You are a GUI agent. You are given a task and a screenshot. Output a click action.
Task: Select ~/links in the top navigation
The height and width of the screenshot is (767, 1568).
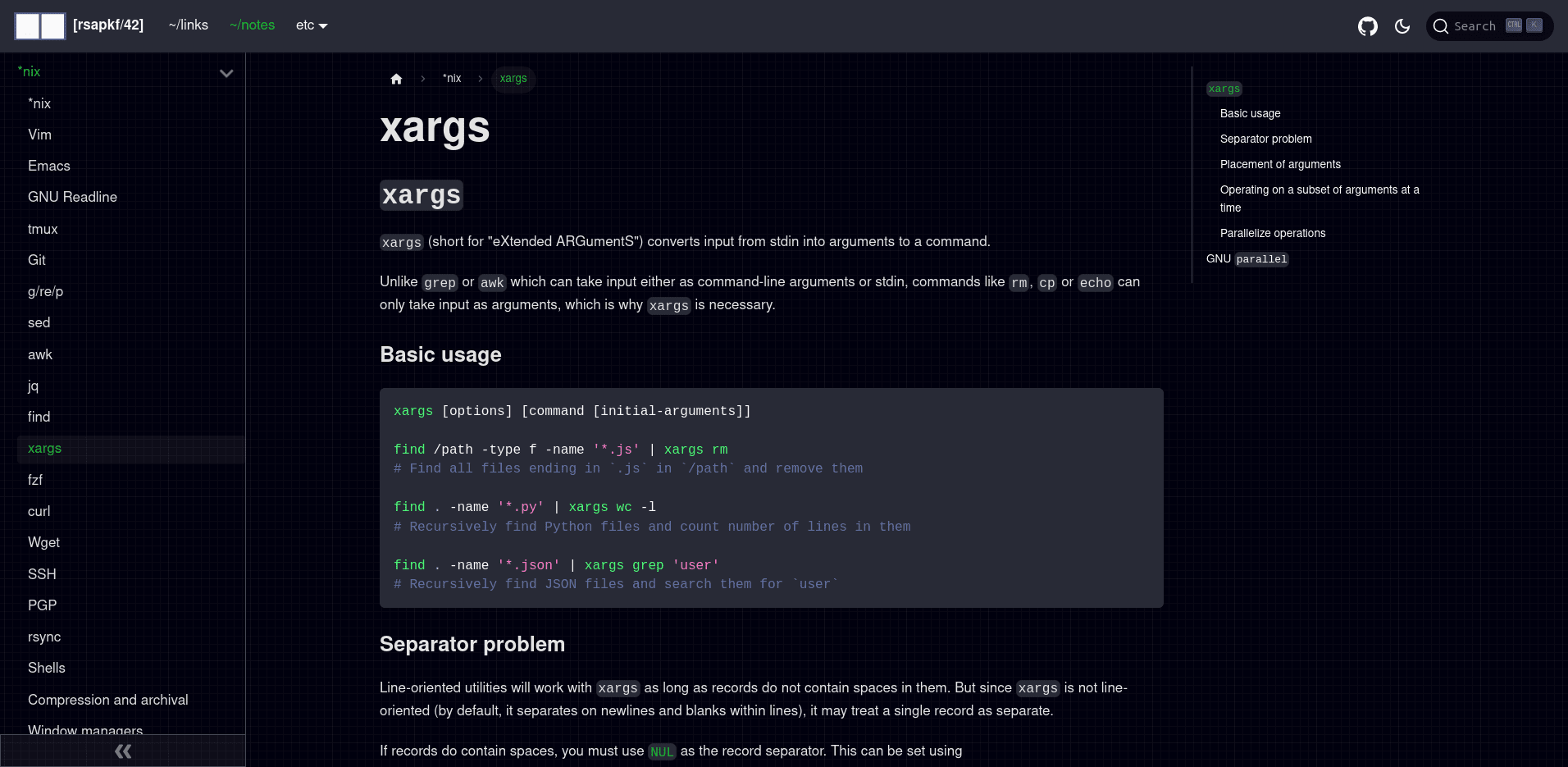coord(188,25)
